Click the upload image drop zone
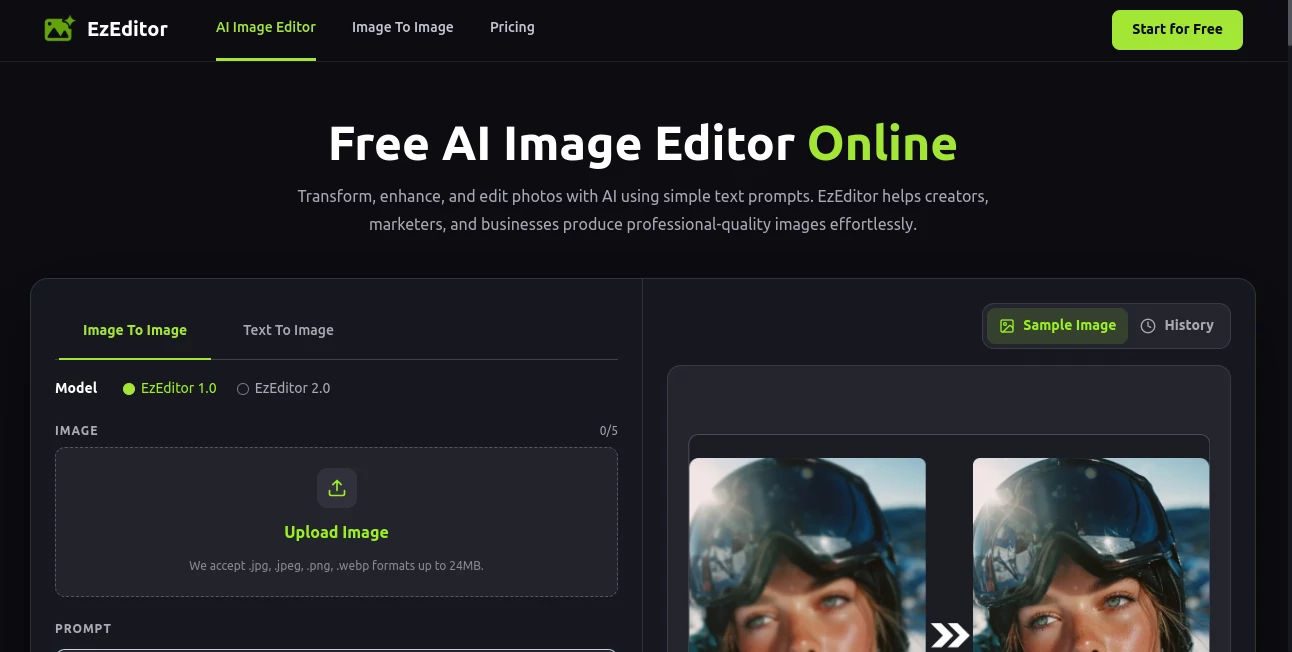This screenshot has width=1292, height=652. coord(336,522)
